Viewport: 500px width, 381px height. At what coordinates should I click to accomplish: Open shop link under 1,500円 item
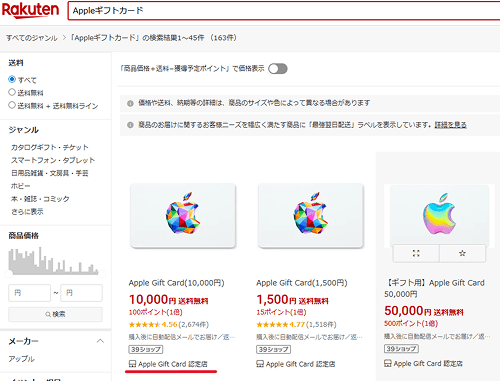point(296,364)
